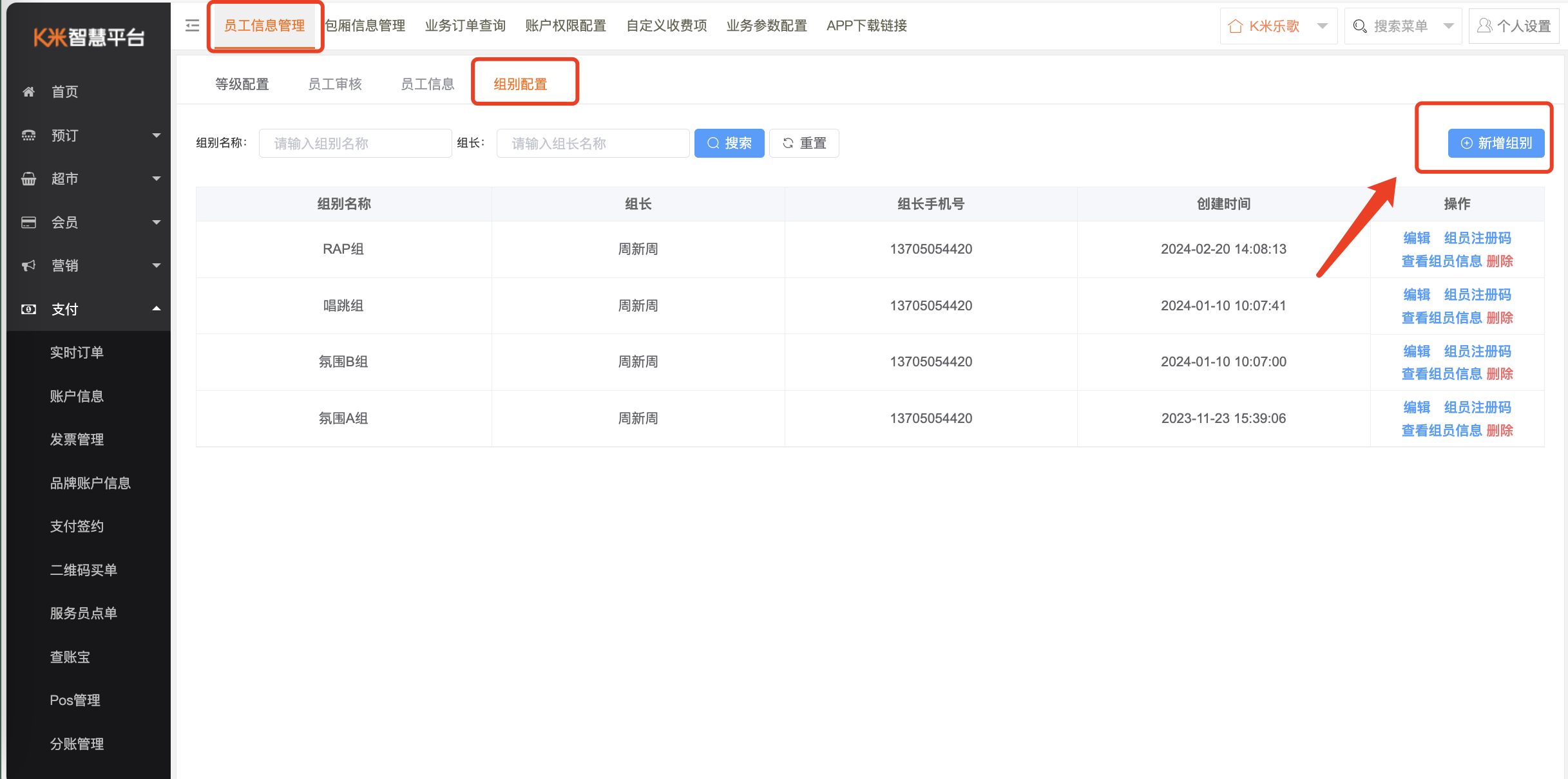Viewport: 1568px width, 779px height.
Task: Open the 员工信息管理 top menu
Action: [264, 26]
